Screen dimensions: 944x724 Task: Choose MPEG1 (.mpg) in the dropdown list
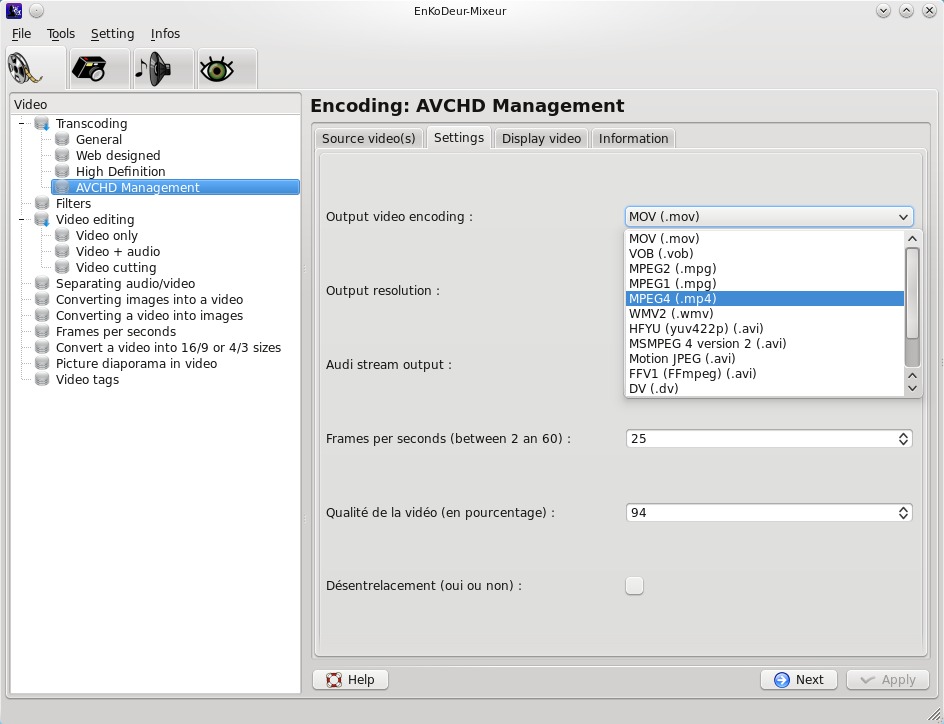[765, 283]
